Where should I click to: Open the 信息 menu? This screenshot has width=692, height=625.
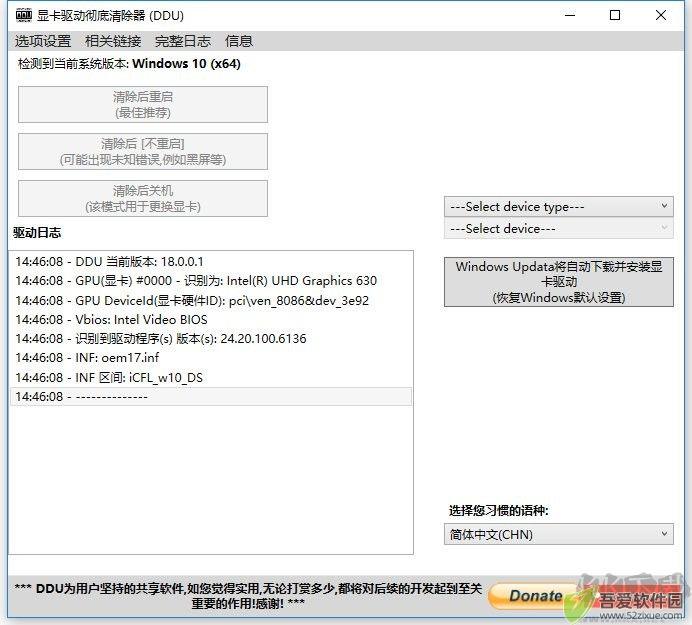239,41
